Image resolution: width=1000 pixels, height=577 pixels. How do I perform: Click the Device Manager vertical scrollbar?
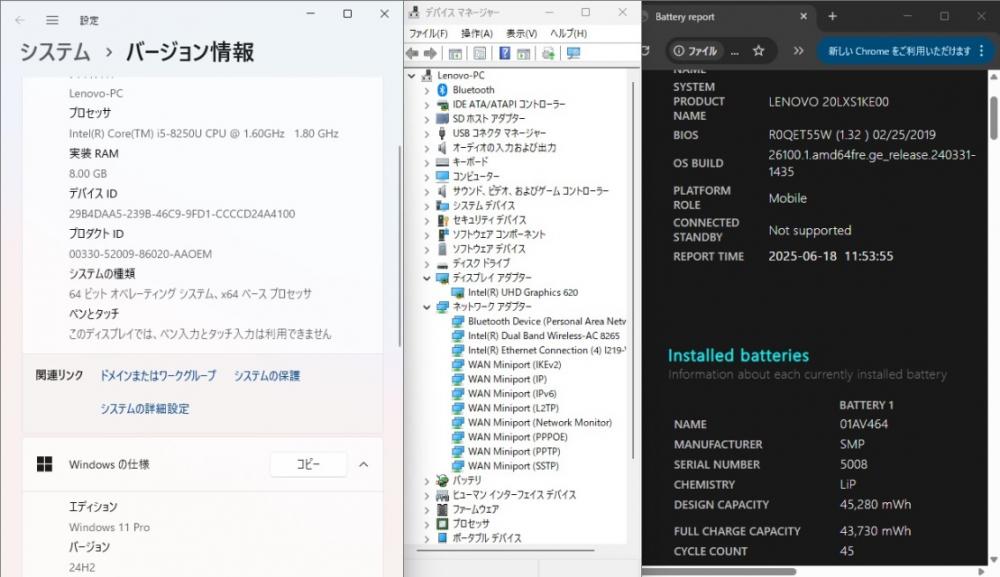click(x=633, y=270)
